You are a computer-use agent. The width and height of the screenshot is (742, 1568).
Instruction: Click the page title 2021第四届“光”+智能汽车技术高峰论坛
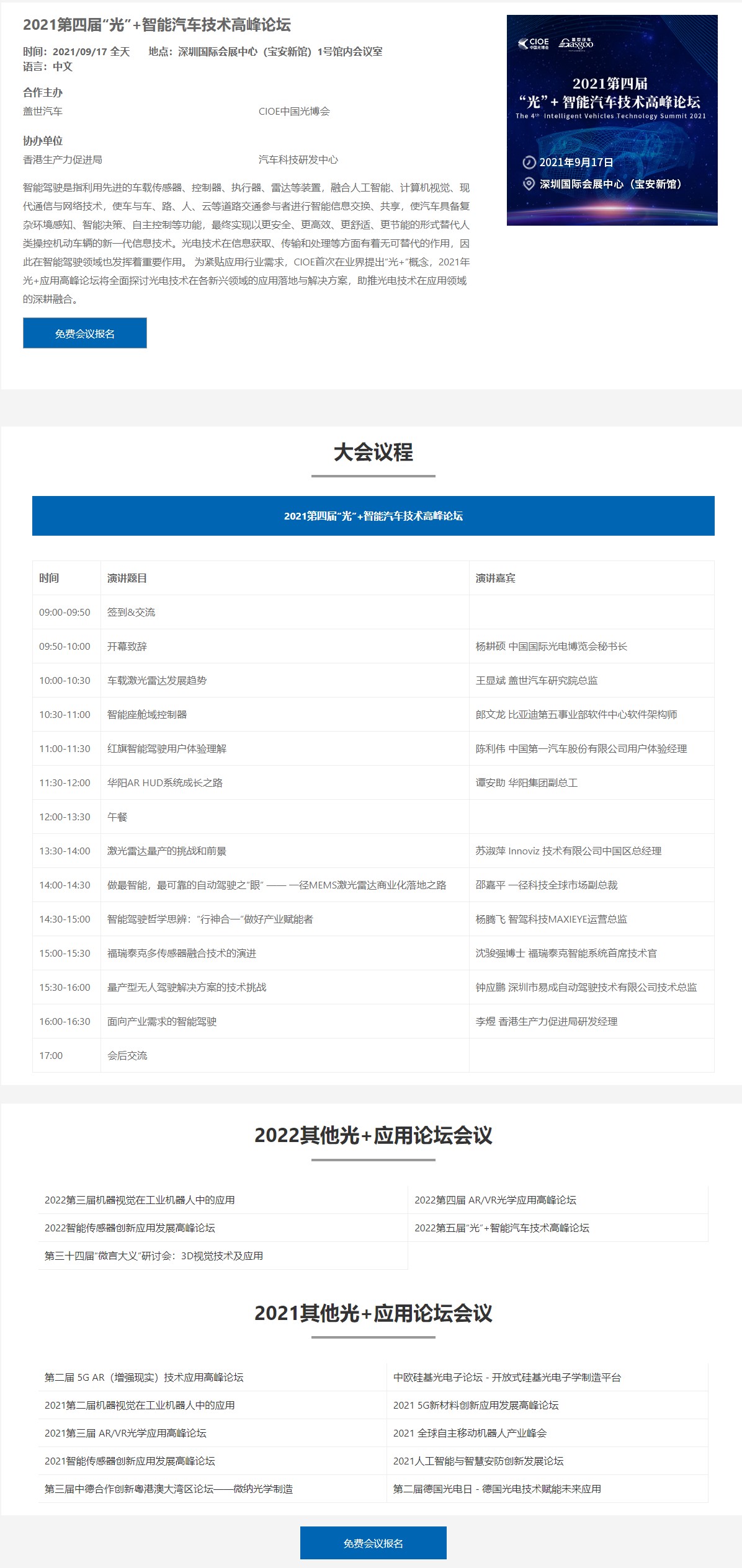157,25
